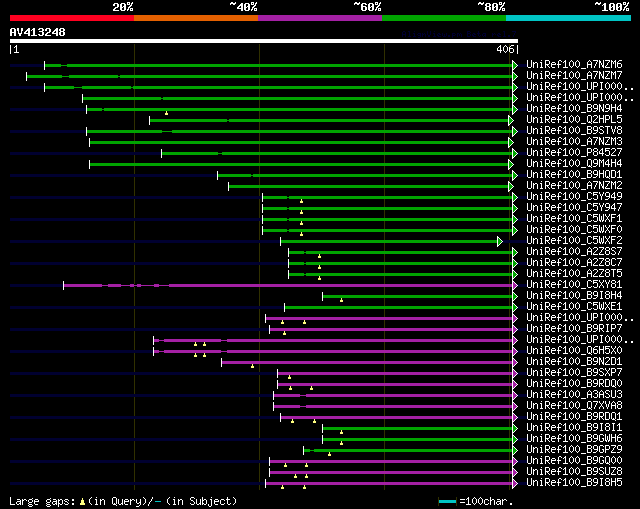The height and width of the screenshot is (509, 640).
Task: Click the yellow gap marker under B9GPZ9 alignment
Action: 329,454
